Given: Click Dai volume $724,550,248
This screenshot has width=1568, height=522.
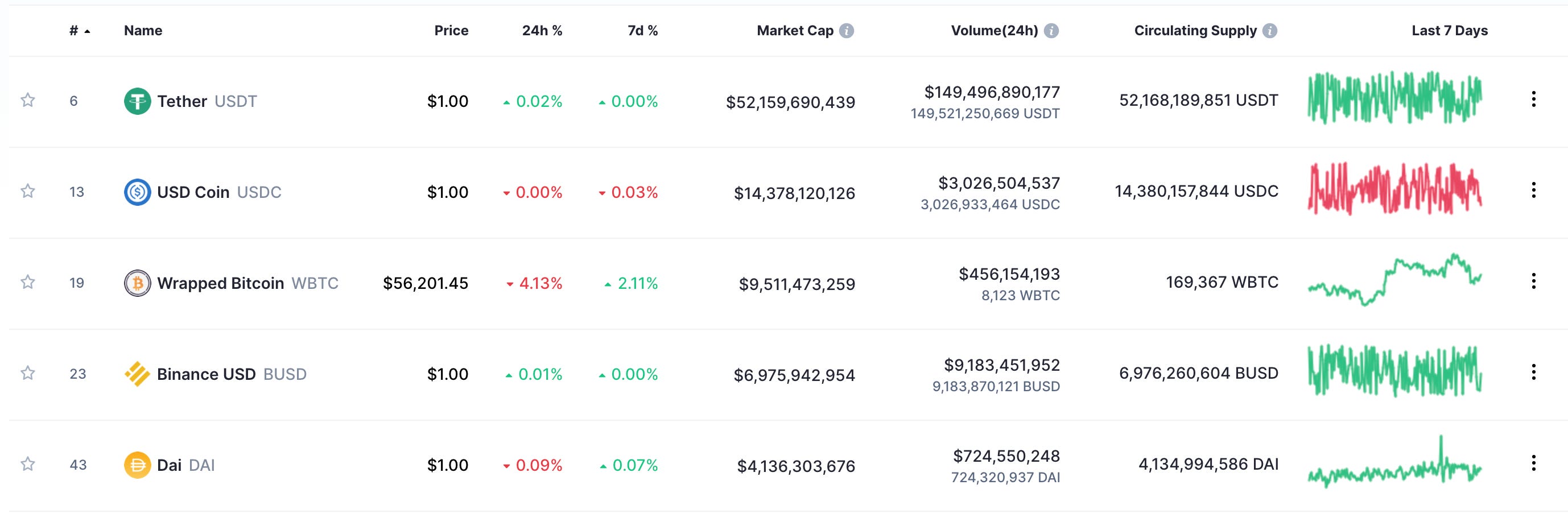Looking at the screenshot, I should [1006, 456].
